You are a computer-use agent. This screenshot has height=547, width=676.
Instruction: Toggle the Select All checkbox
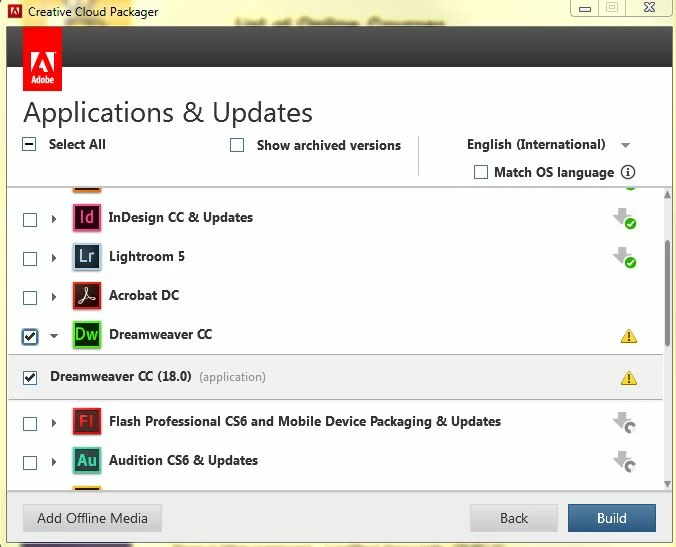point(29,144)
